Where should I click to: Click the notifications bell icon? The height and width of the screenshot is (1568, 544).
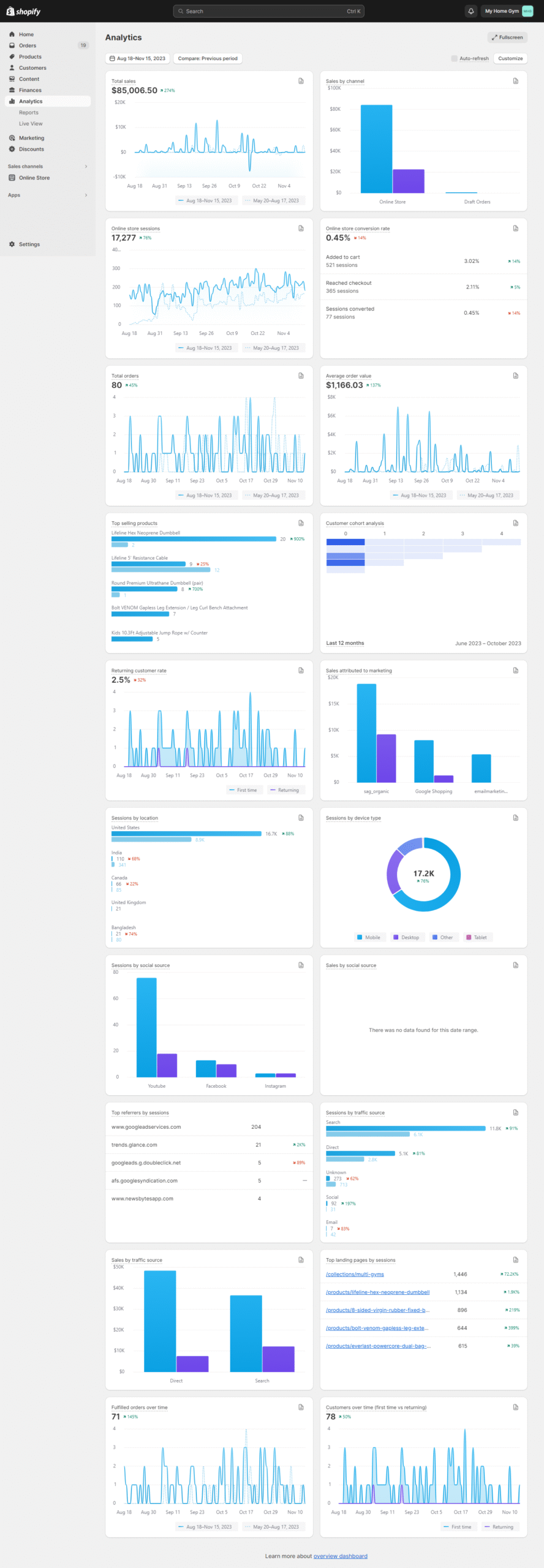[x=470, y=11]
